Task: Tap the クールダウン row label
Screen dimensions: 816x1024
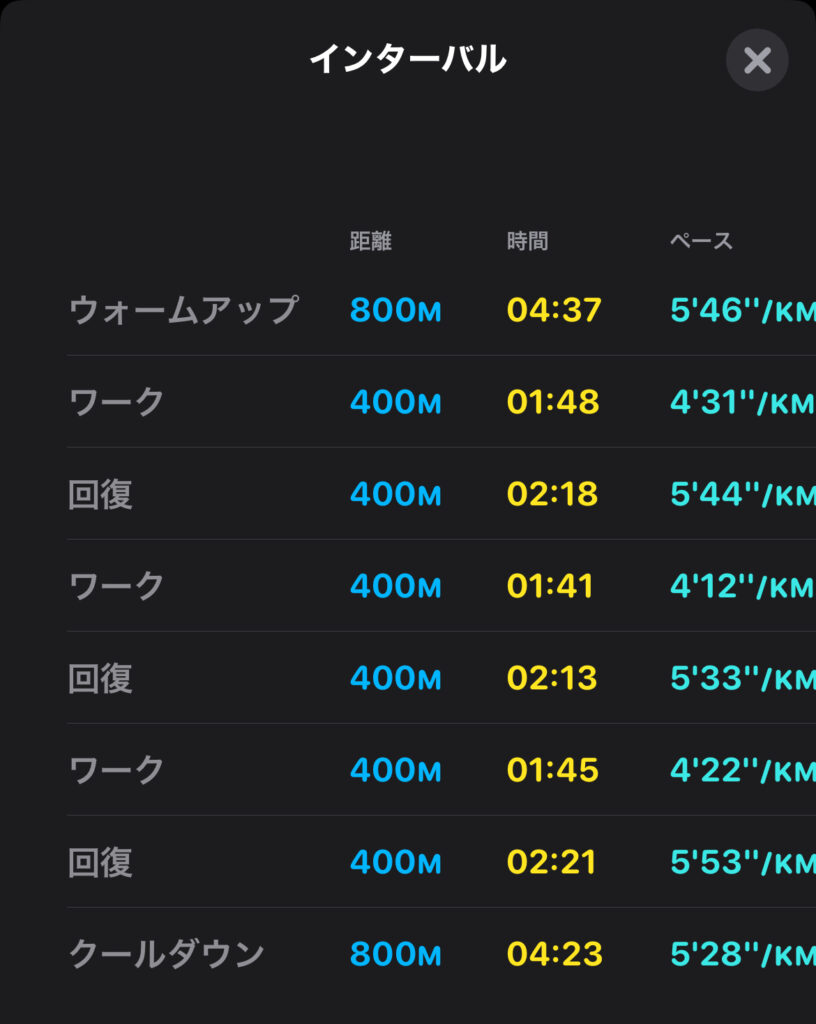Action: tap(166, 953)
